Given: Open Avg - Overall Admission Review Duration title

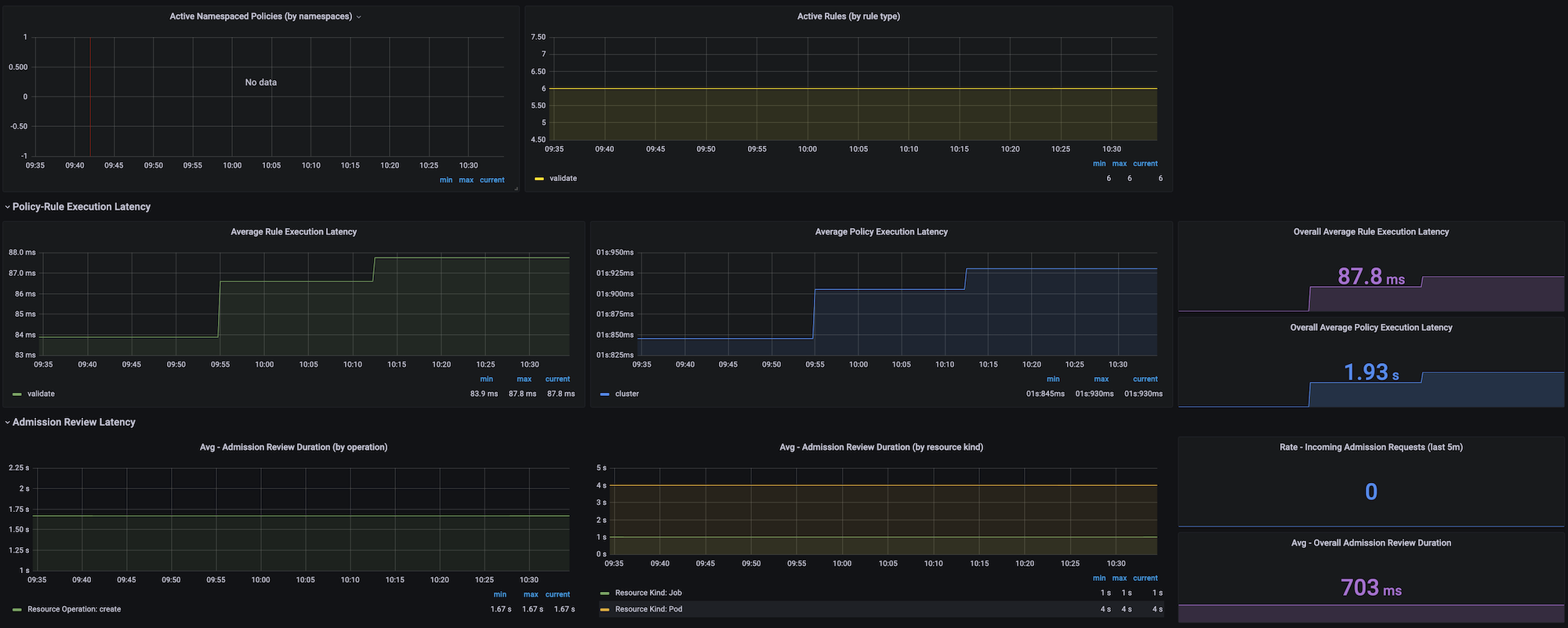Looking at the screenshot, I should point(1371,543).
